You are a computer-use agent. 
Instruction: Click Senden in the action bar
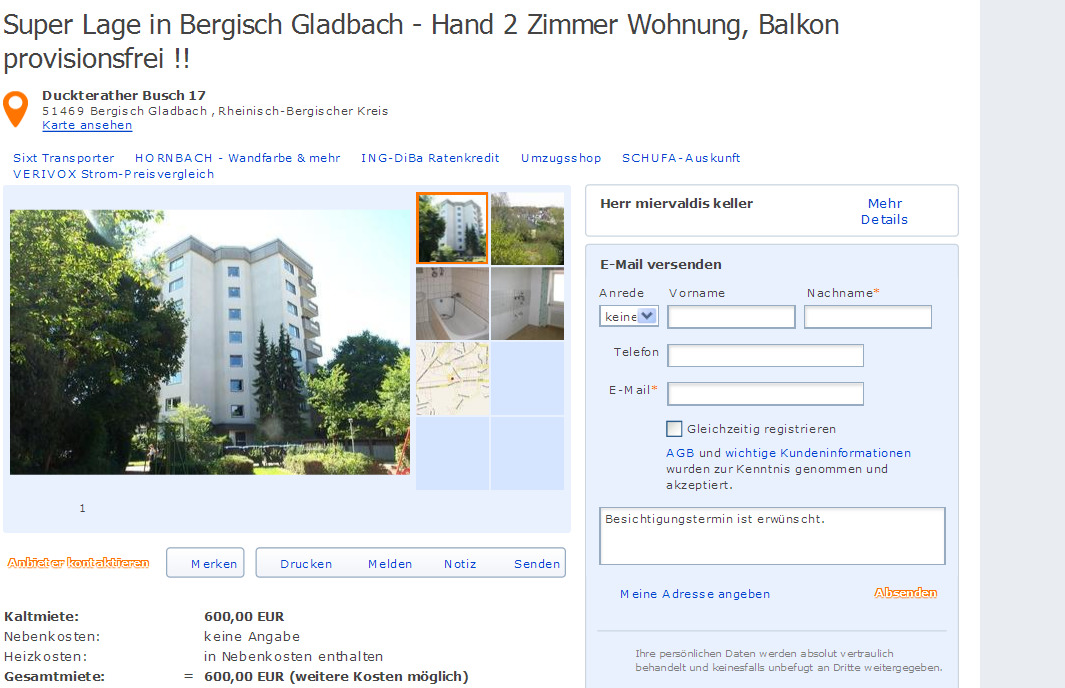537,564
